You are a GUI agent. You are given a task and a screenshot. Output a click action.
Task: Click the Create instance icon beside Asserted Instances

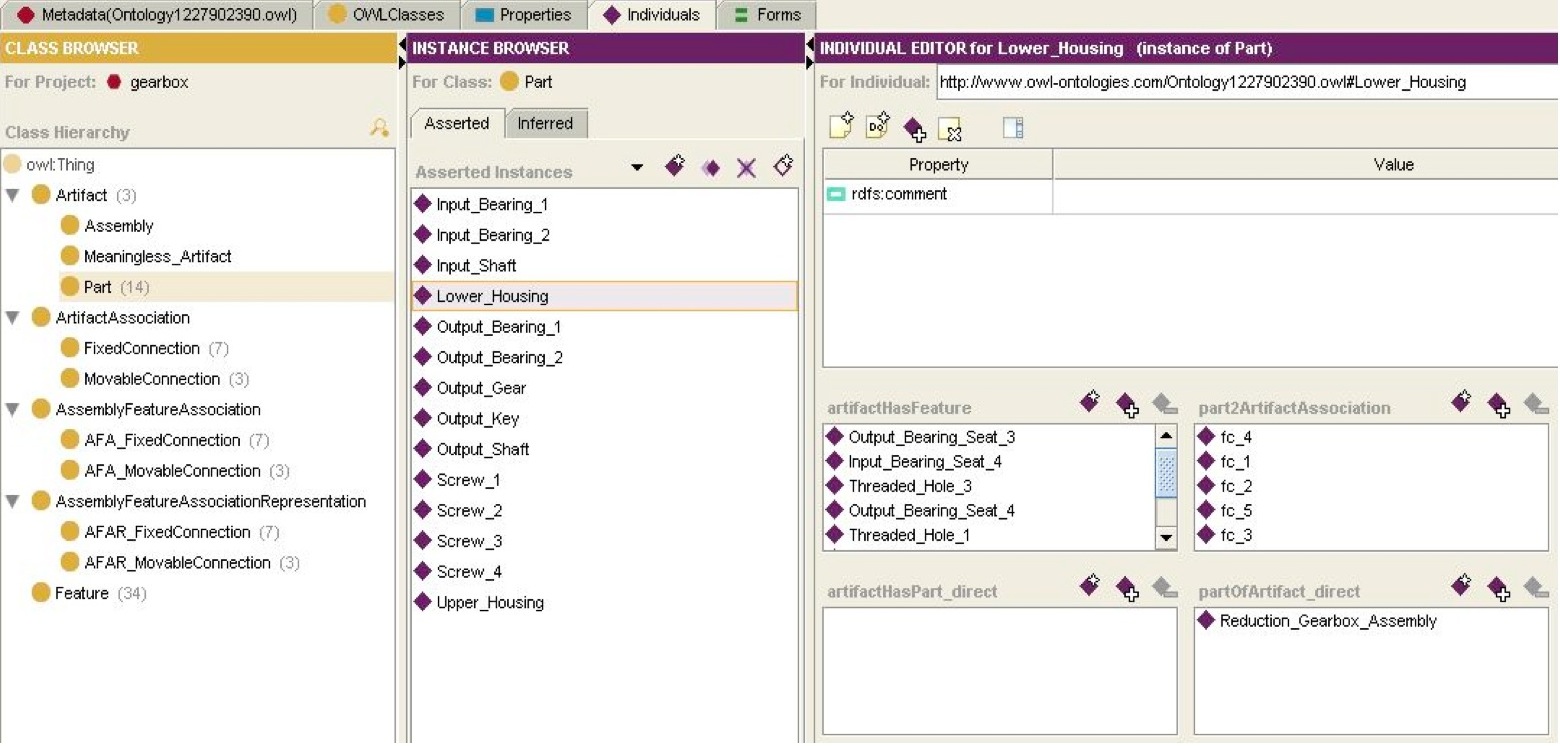pos(675,167)
